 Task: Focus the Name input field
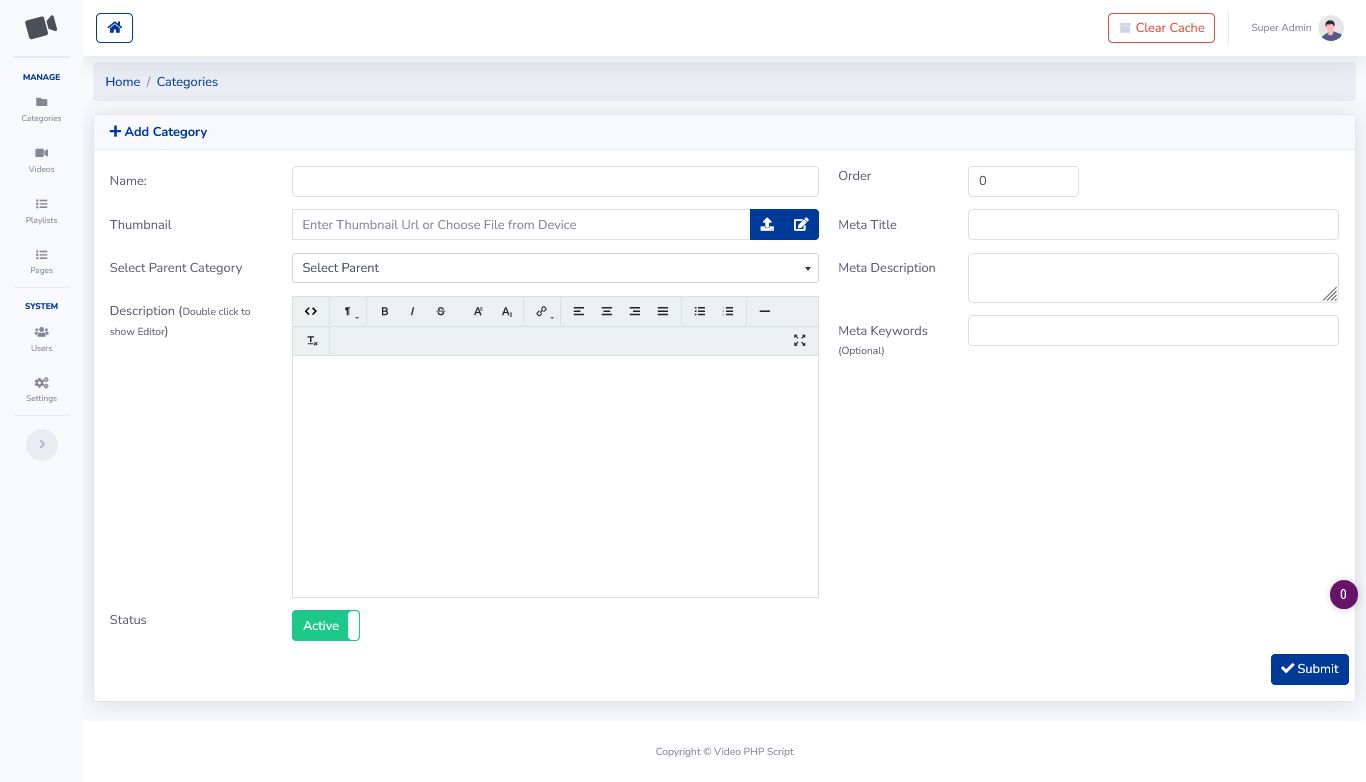[555, 181]
